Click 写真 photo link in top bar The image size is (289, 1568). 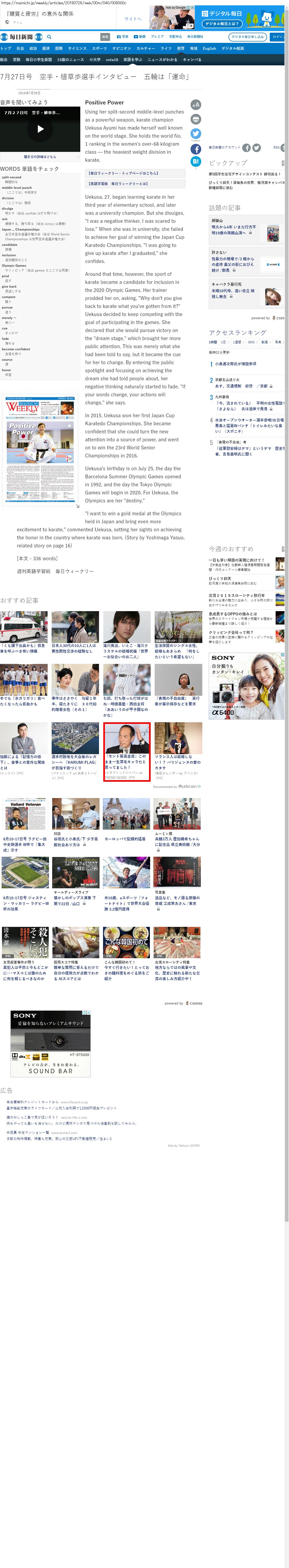[123, 36]
